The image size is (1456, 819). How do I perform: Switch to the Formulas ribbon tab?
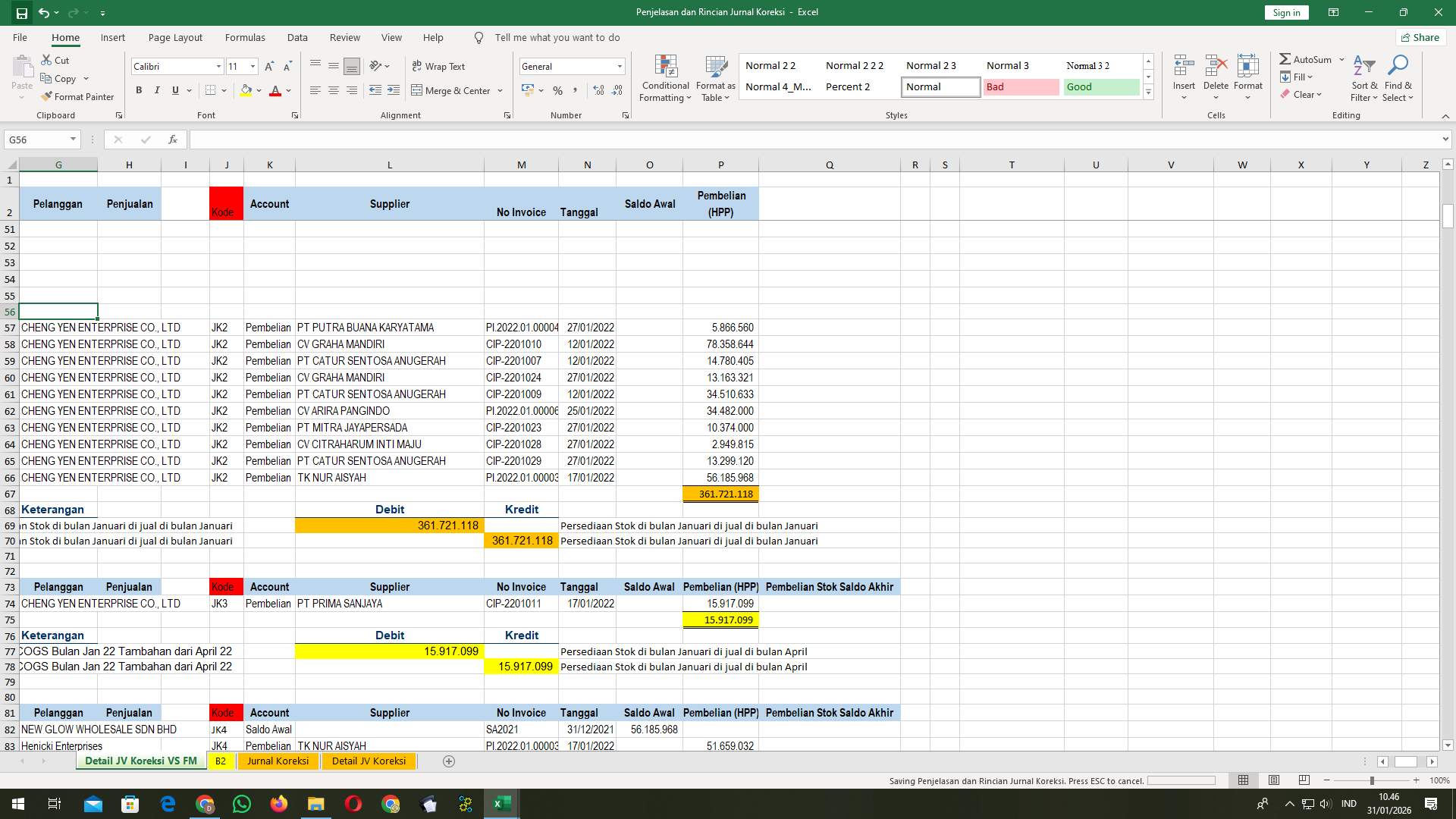point(245,37)
